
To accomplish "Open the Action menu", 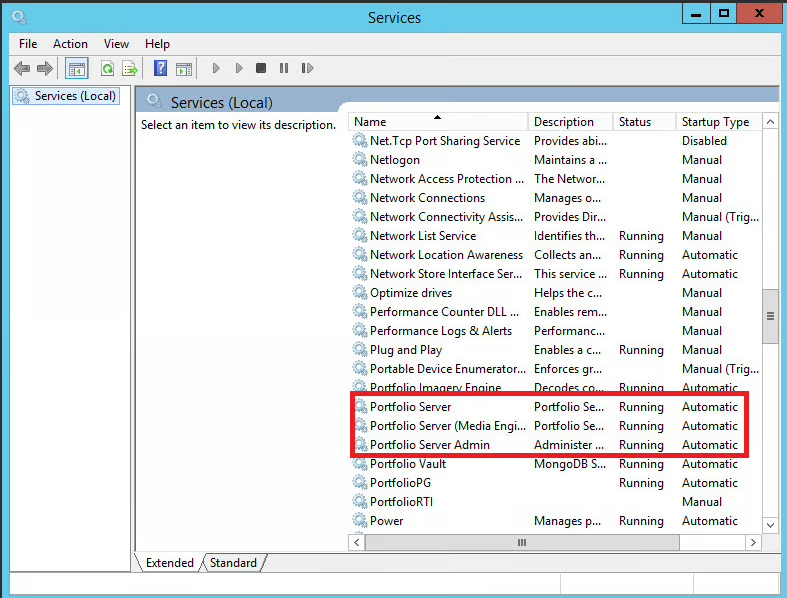I will click(x=70, y=44).
